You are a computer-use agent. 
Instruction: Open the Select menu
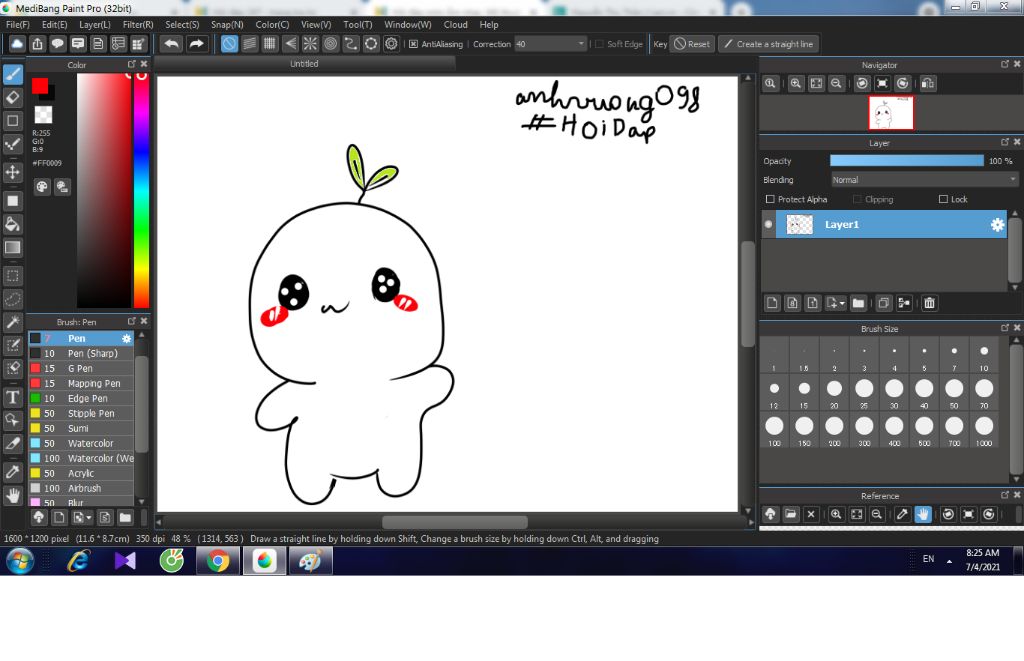coord(182,24)
